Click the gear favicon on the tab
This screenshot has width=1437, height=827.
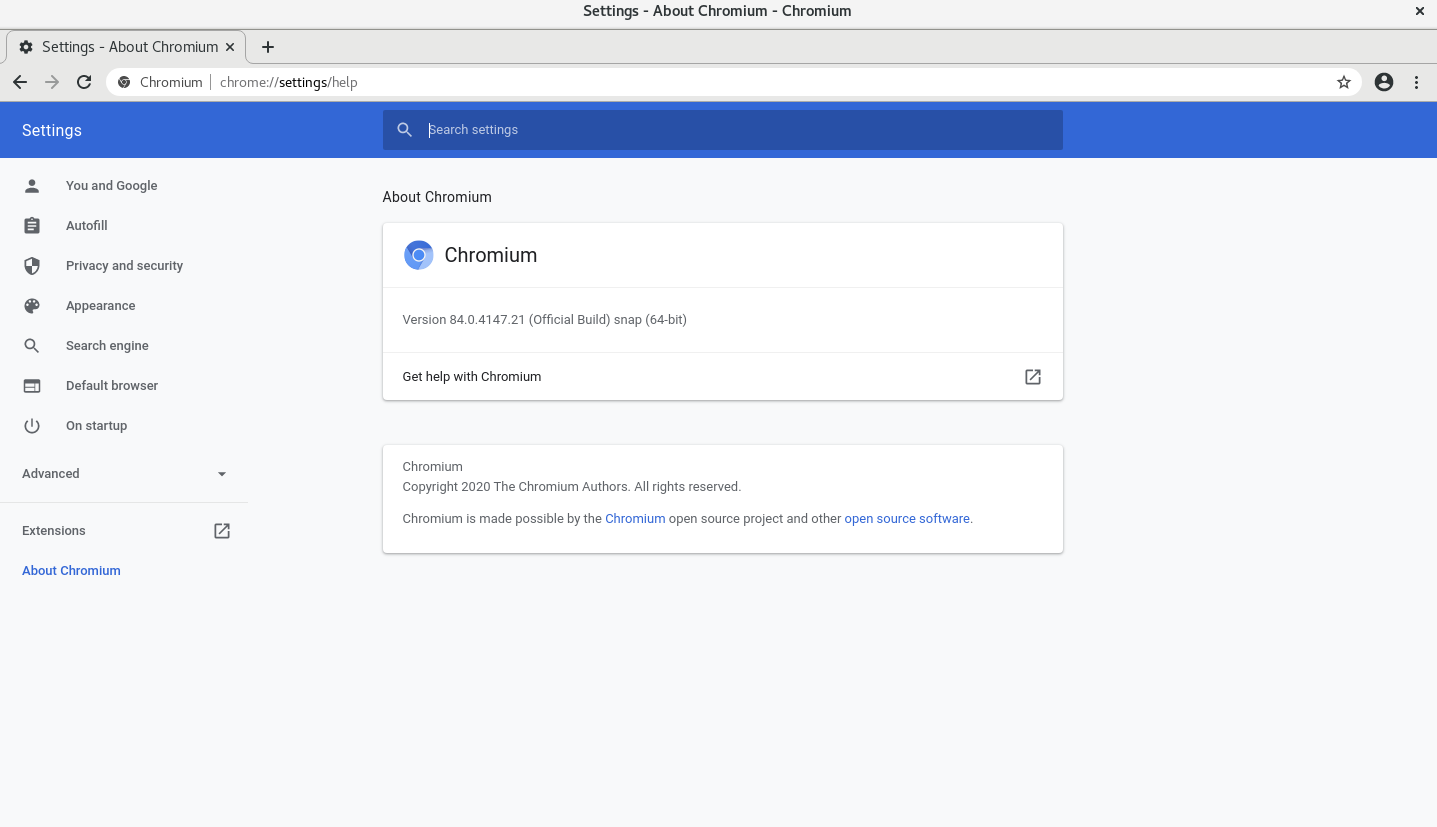click(x=26, y=47)
